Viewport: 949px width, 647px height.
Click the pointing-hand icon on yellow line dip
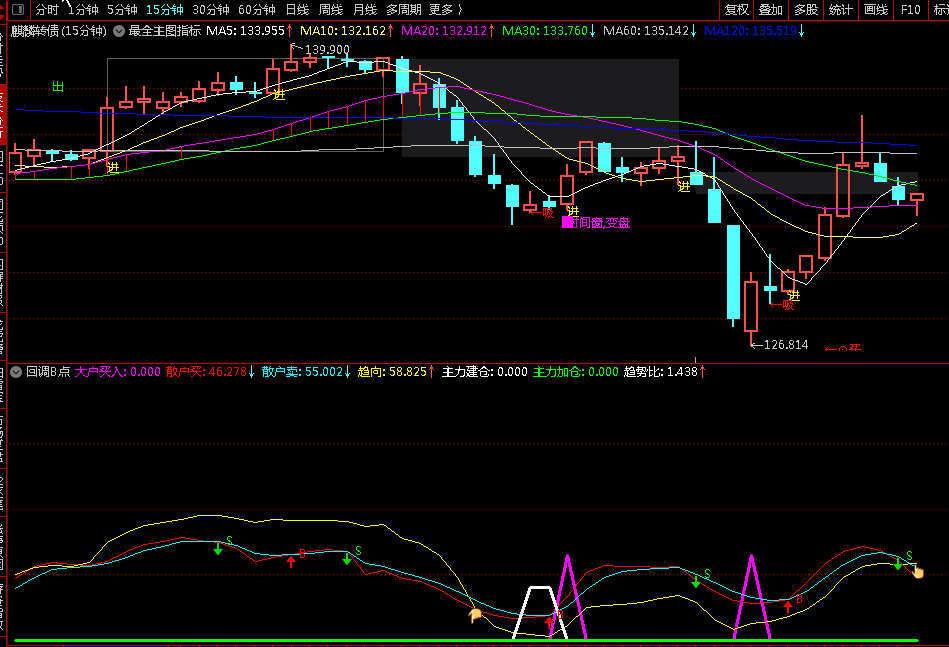475,615
